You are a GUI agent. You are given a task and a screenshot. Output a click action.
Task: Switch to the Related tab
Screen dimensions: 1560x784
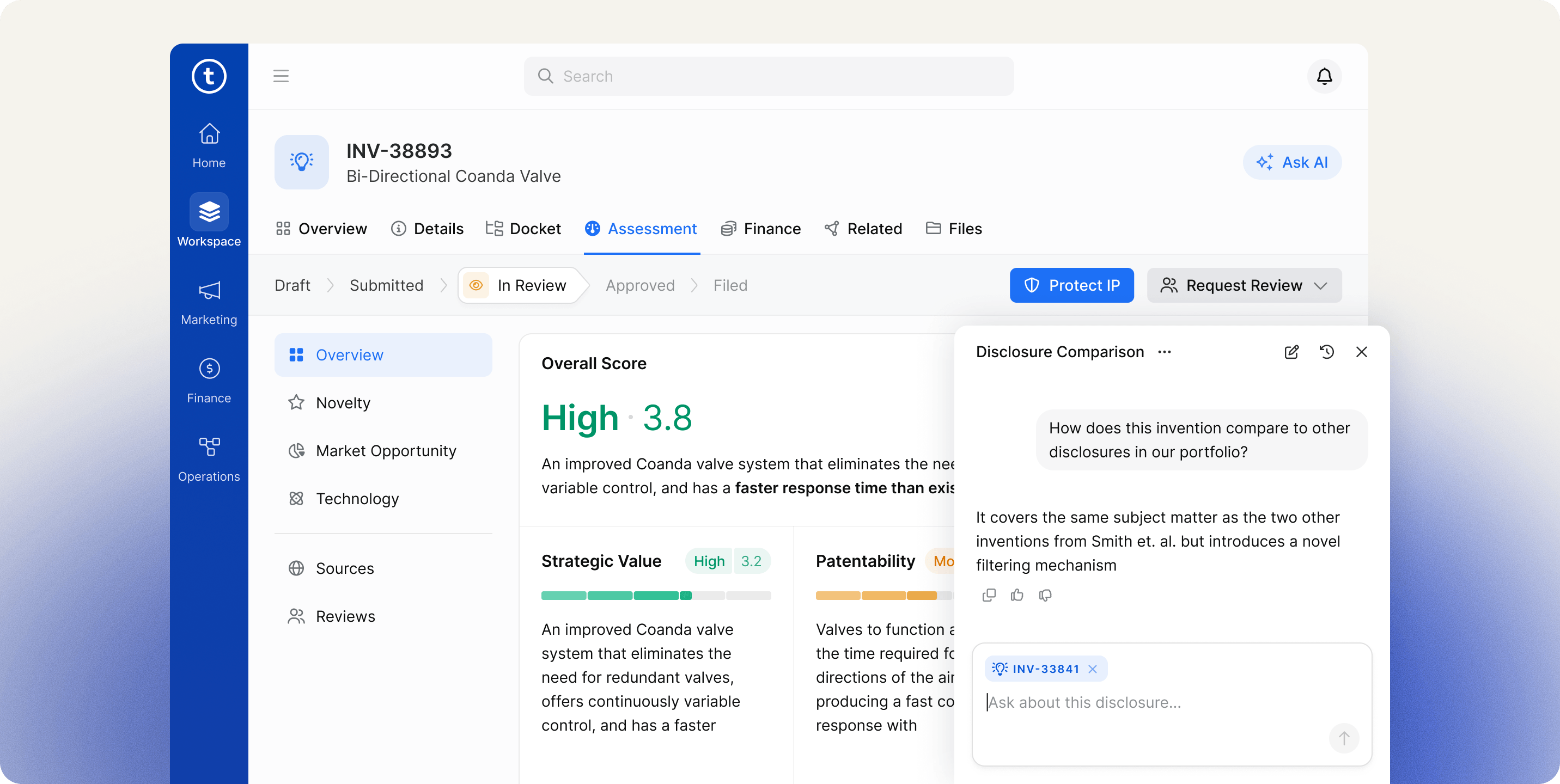pos(863,229)
